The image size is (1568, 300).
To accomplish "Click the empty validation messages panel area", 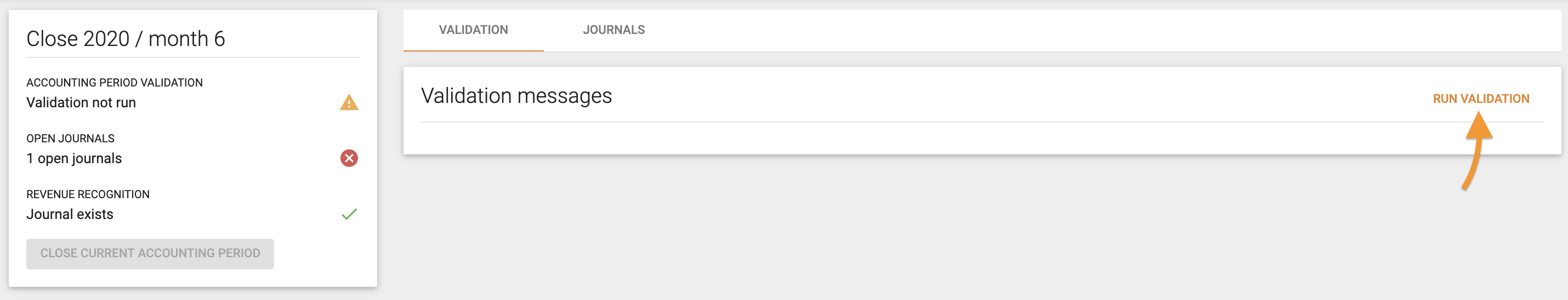I will pyautogui.click(x=981, y=139).
